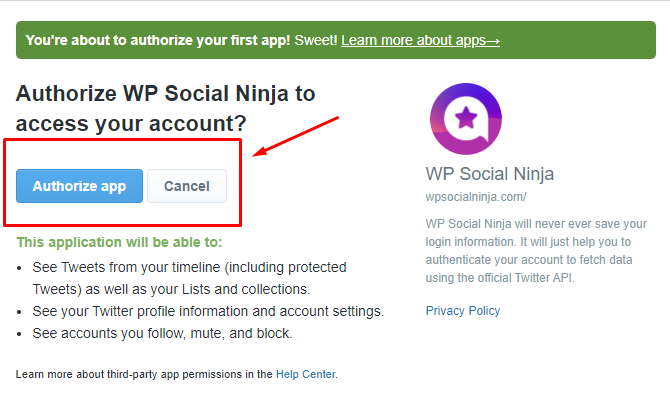
Task: Click the Authorize WP Social Ninja heading
Action: coord(165,109)
